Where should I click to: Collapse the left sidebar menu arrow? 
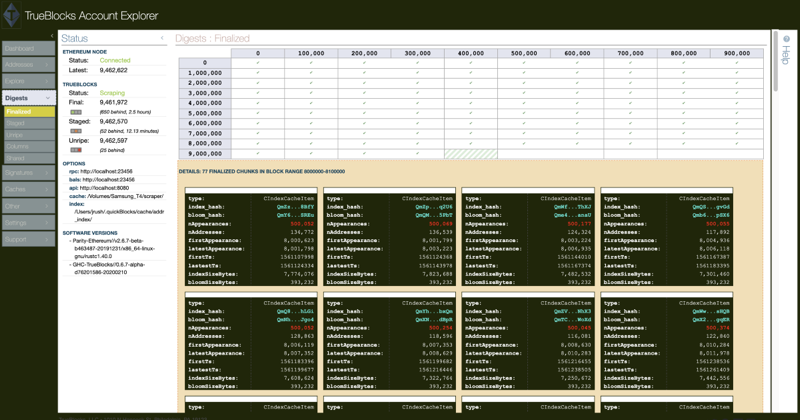[x=52, y=36]
